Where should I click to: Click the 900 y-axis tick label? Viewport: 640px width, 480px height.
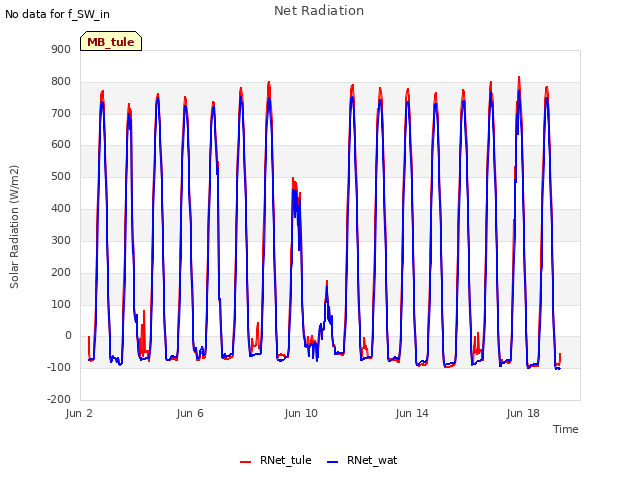(x=61, y=50)
